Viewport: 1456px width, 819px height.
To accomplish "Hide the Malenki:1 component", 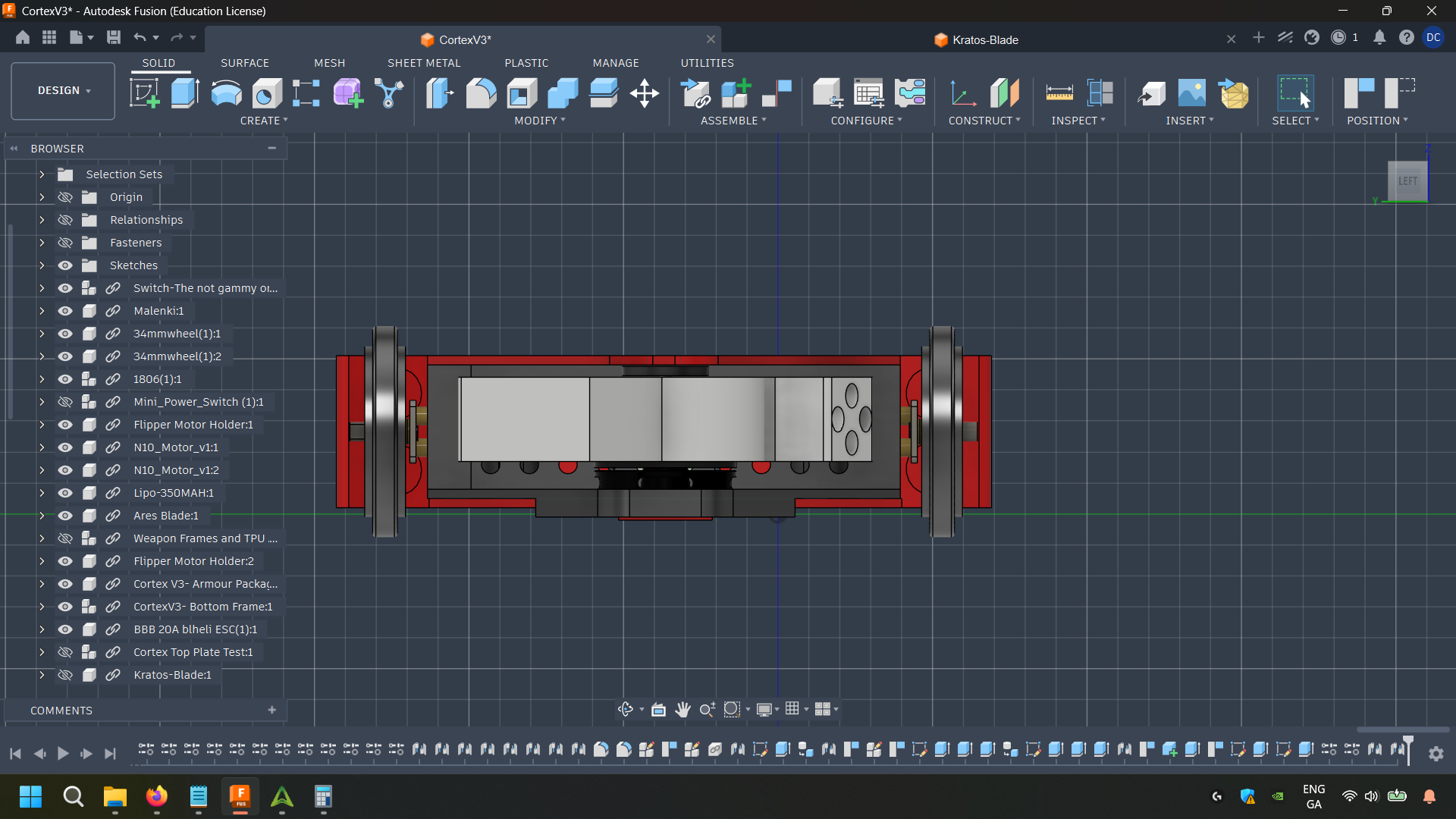I will 65,311.
